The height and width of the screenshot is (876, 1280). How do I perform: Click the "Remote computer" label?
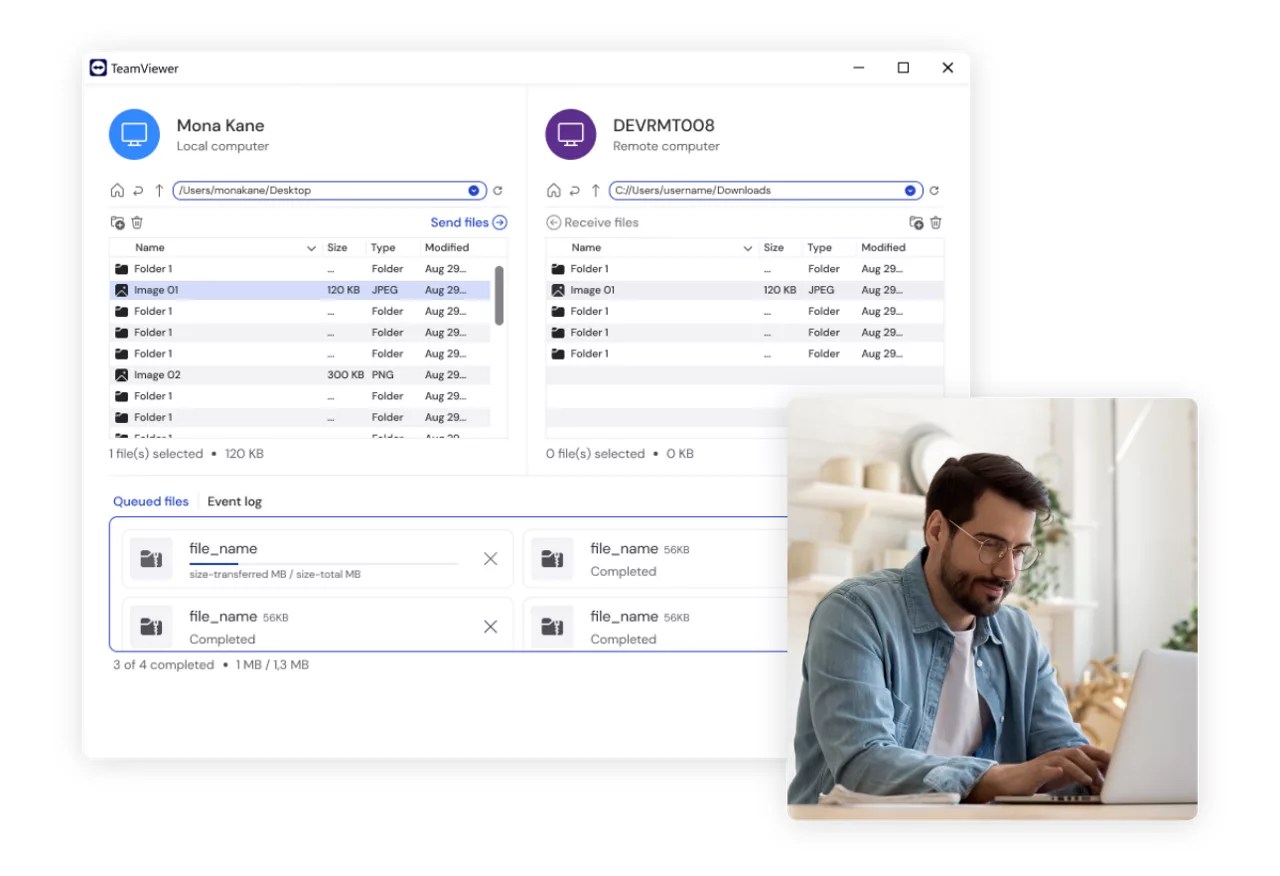coord(666,147)
